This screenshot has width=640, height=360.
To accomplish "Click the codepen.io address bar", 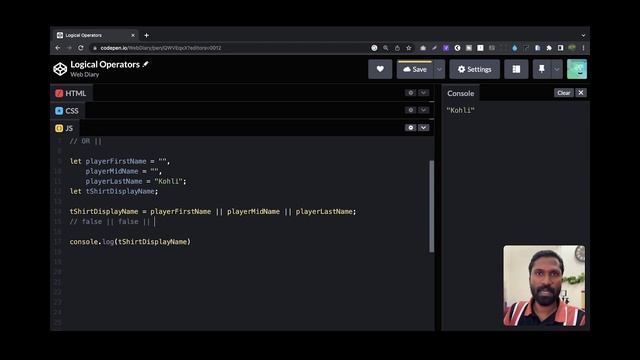I will click(229, 48).
